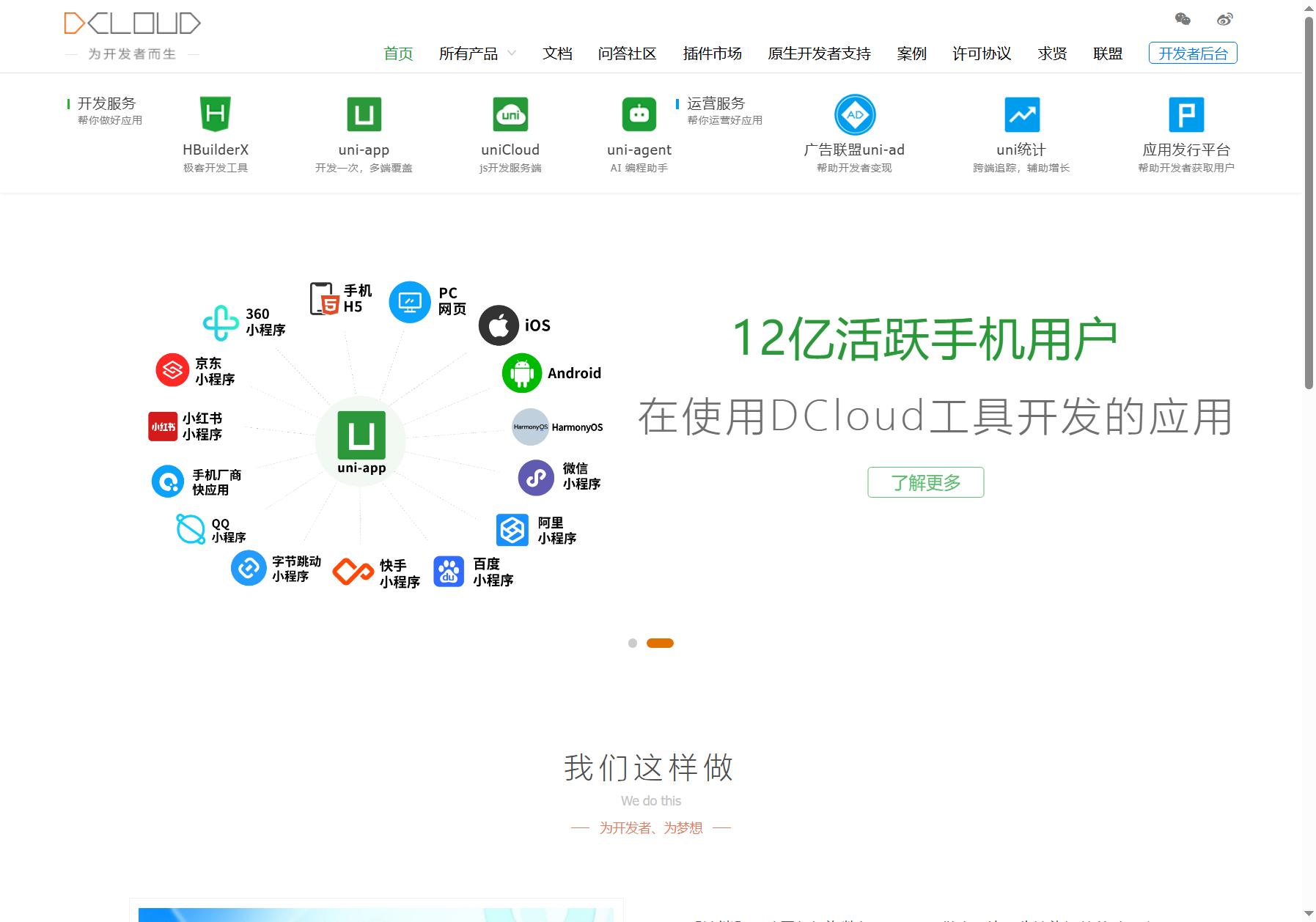Click the AI 编程助手 subtitle
The image size is (1316, 922).
coord(639,168)
